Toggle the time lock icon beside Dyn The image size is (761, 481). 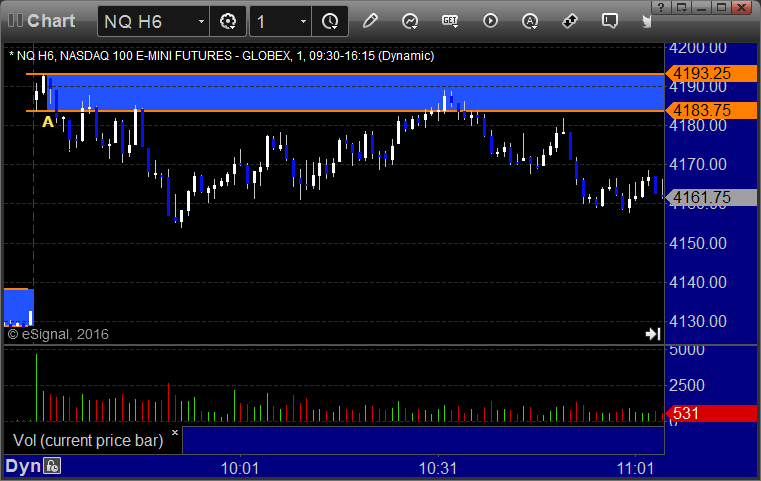[x=52, y=466]
